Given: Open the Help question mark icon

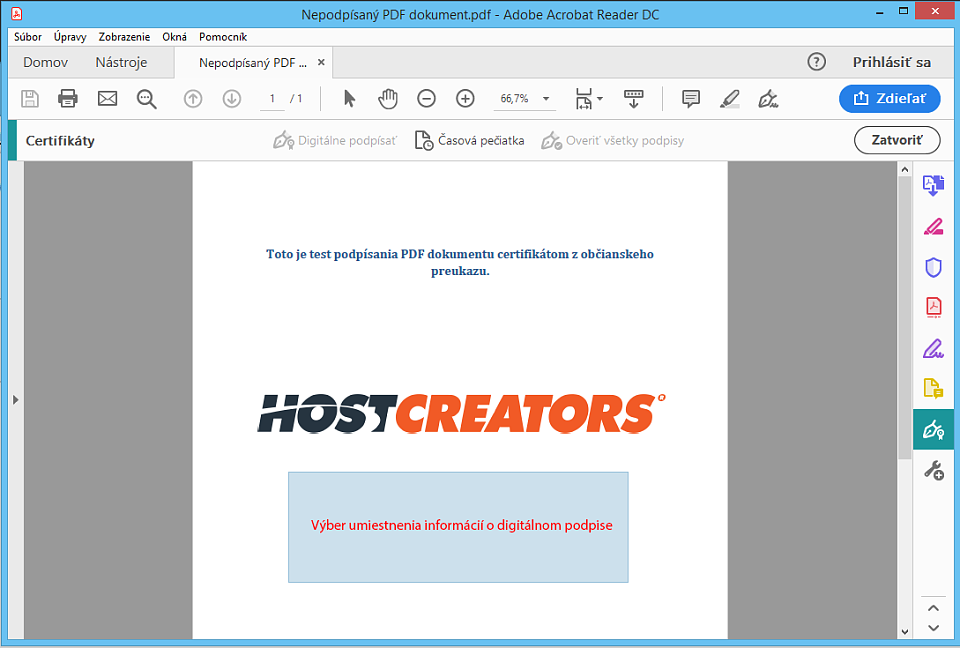Looking at the screenshot, I should click(816, 62).
